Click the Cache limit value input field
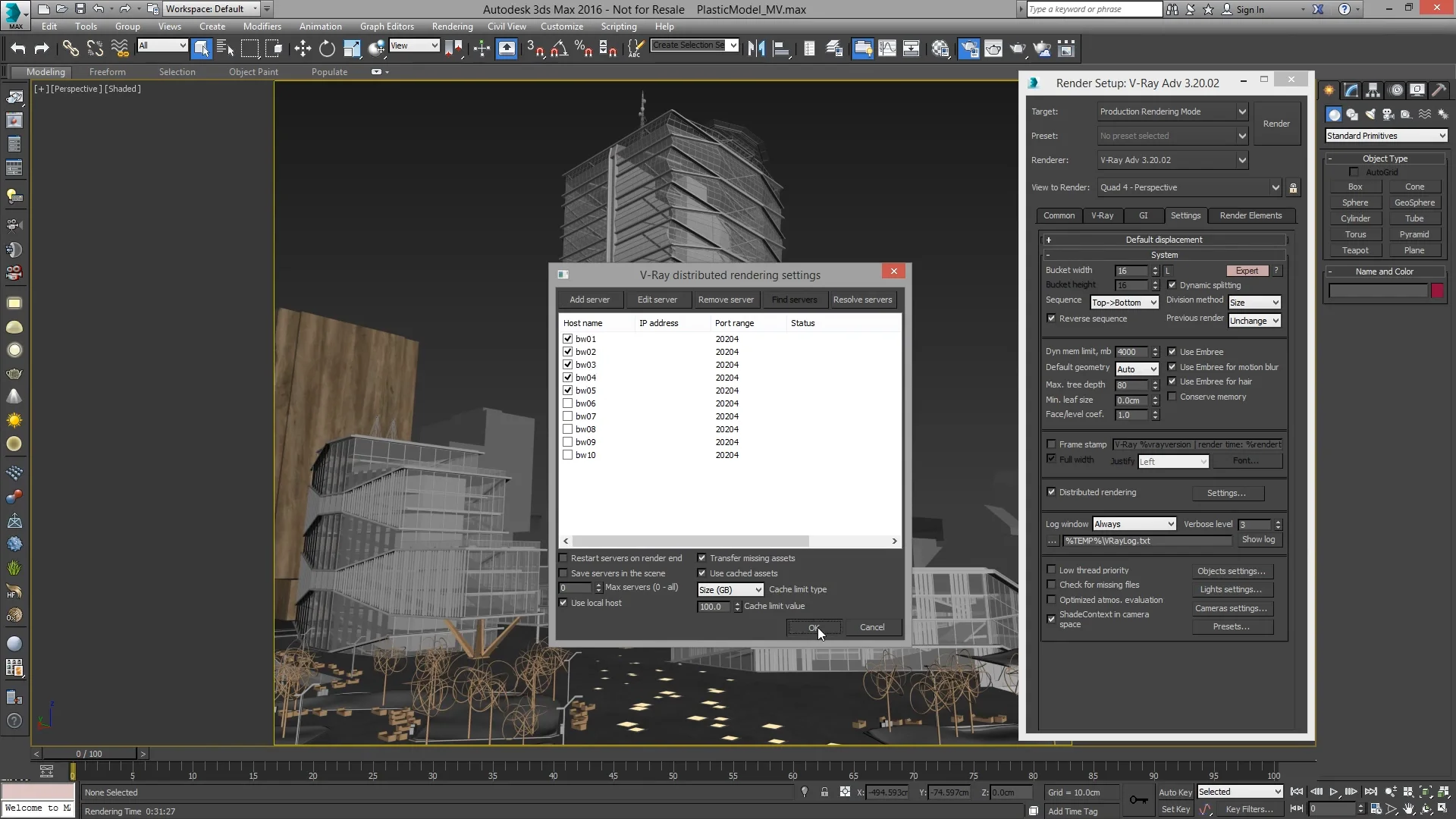Screen dimensions: 1456x819 tap(715, 606)
